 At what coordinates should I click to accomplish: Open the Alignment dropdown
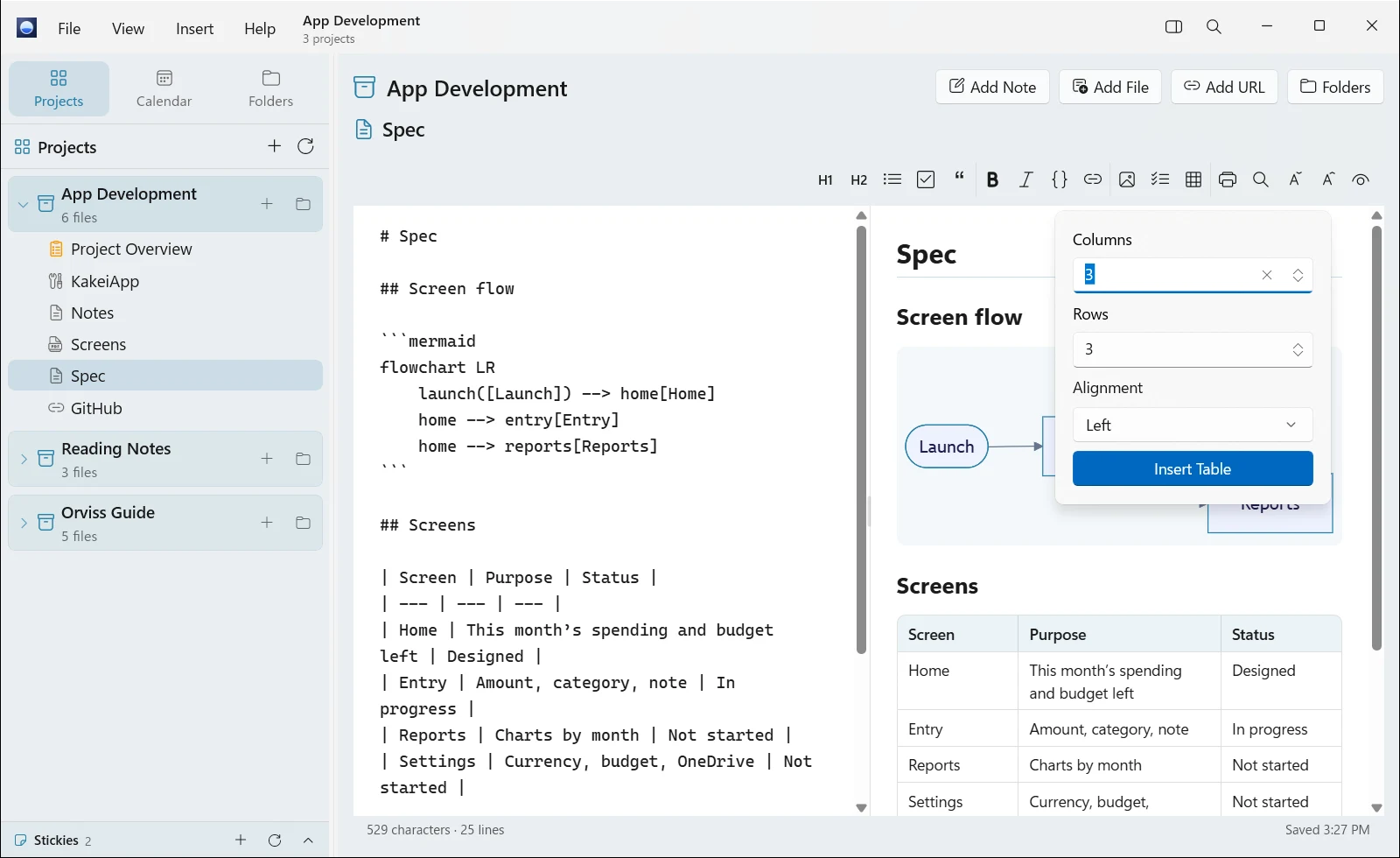1193,425
